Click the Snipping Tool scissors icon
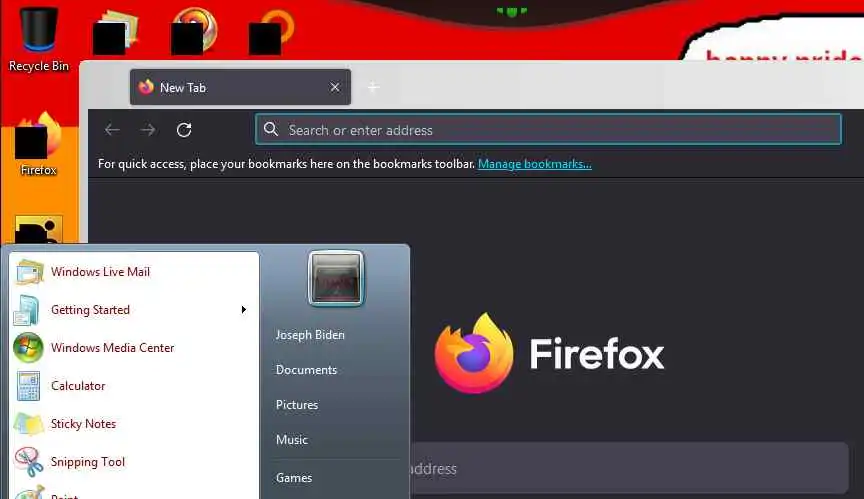 (29, 462)
